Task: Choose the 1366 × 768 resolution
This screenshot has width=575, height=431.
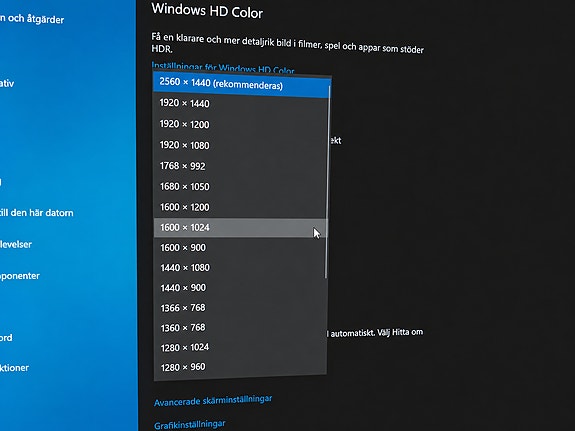Action: tap(240, 308)
